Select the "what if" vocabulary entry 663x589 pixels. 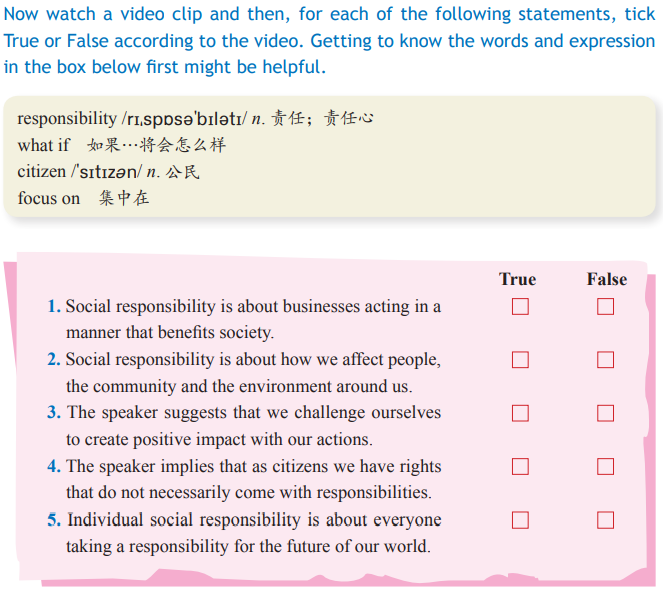coord(43,145)
